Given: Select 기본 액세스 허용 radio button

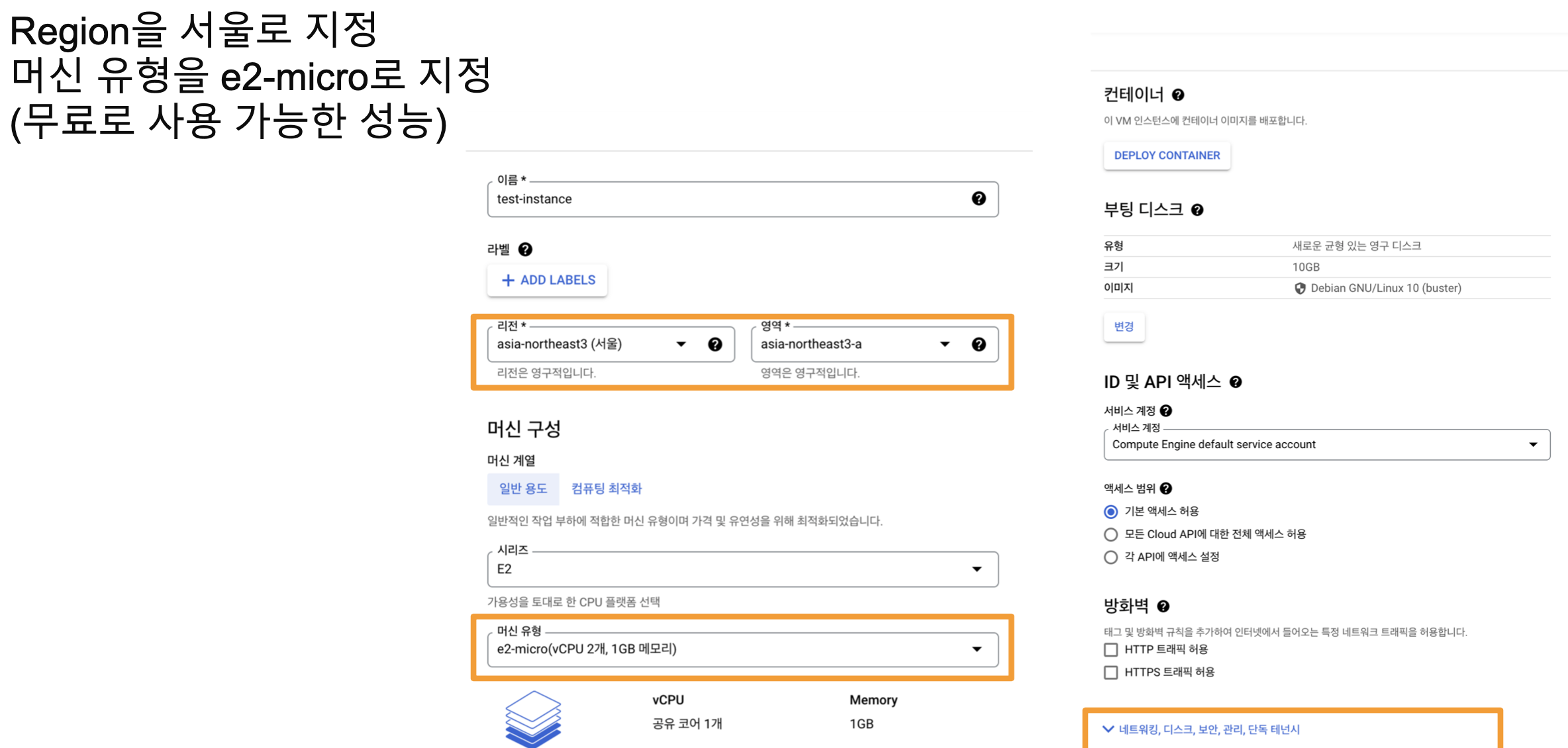Looking at the screenshot, I should [x=1110, y=512].
